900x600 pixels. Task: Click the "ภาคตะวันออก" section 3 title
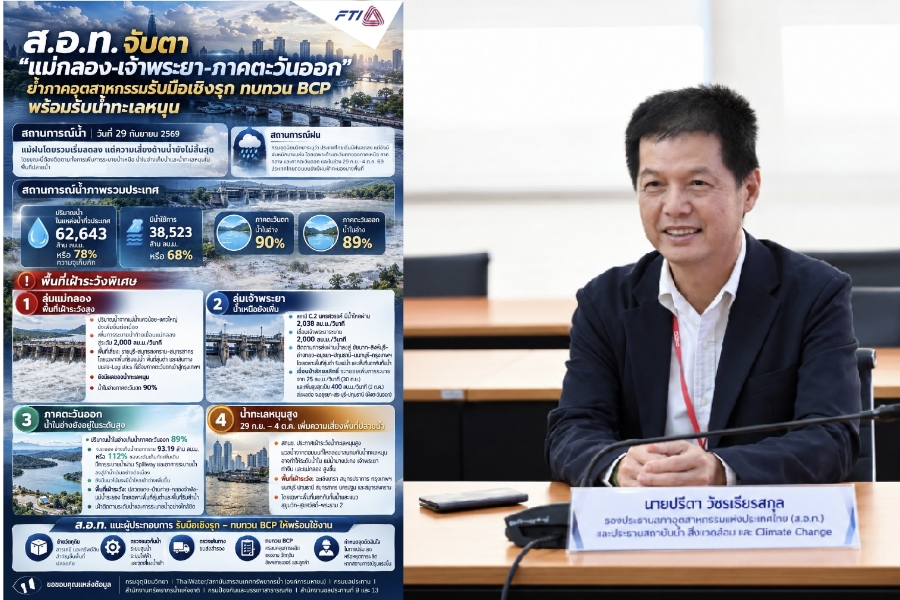tap(73, 413)
